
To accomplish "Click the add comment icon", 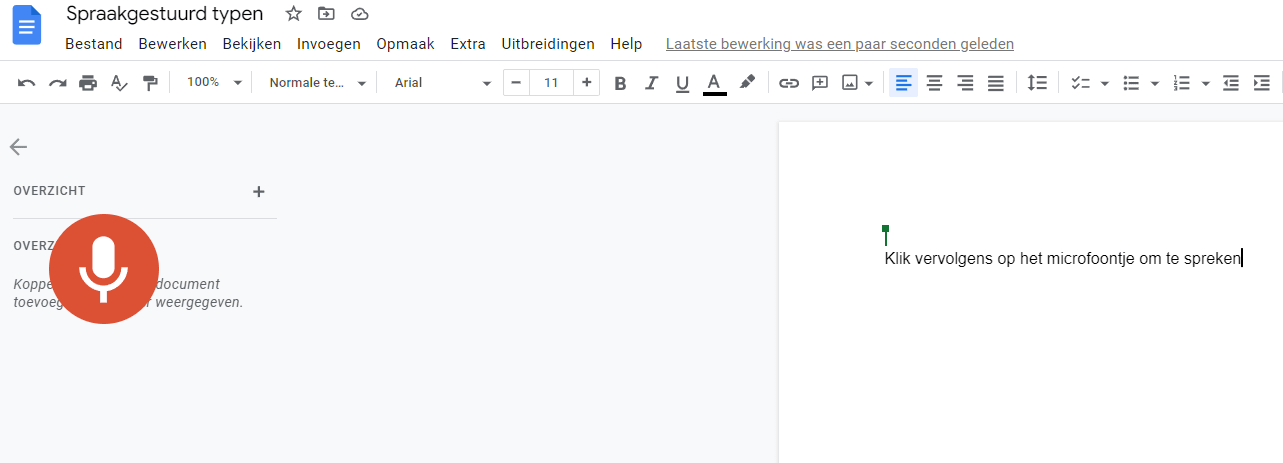I will coord(820,83).
